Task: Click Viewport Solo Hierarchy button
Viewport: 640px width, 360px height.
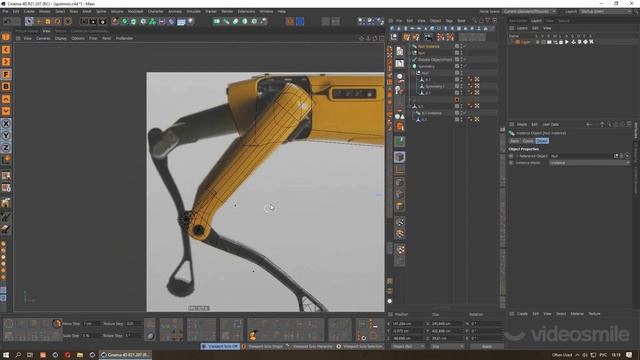Action: [309, 346]
